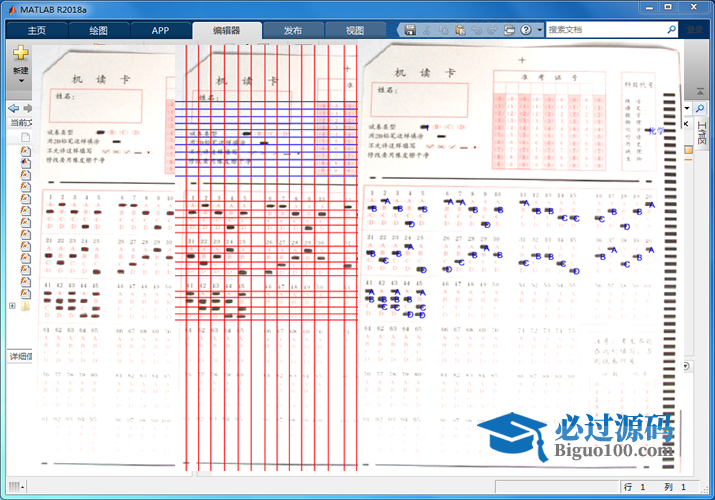The height and width of the screenshot is (500, 715).
Task: Click the MATLAB logo in title bar
Action: coord(12,10)
